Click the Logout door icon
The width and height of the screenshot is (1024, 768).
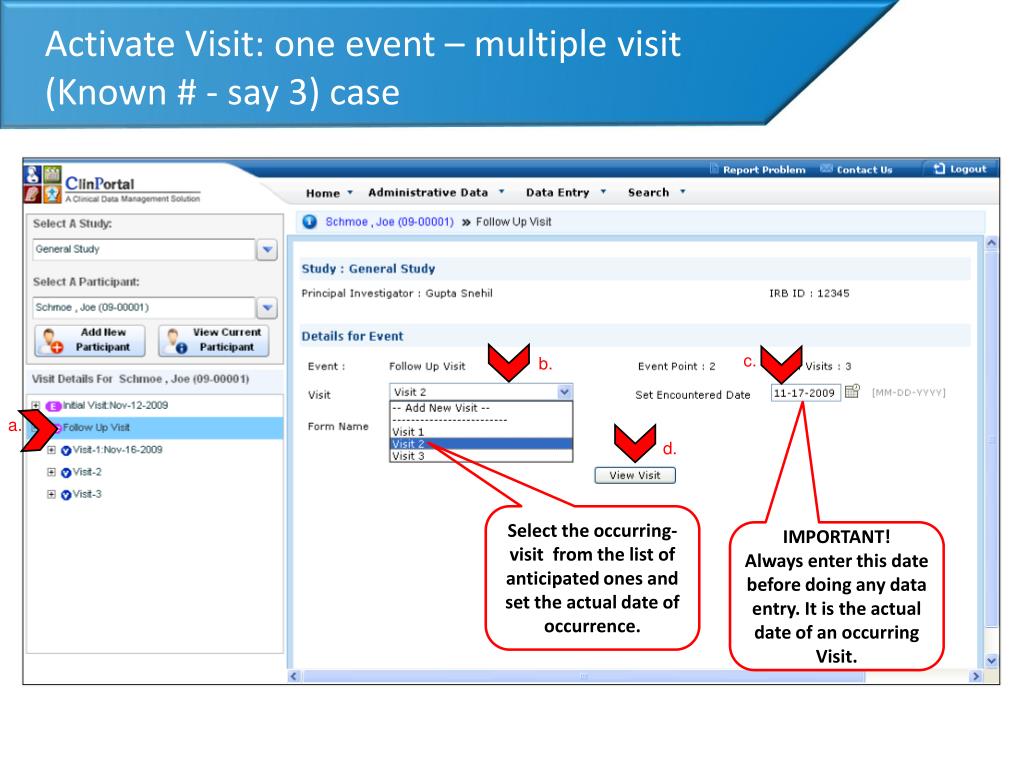coord(939,168)
